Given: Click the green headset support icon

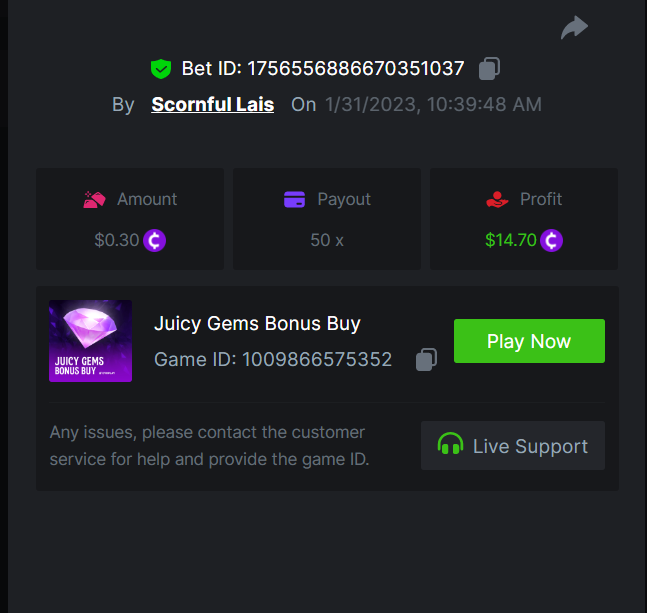Looking at the screenshot, I should click(451, 445).
